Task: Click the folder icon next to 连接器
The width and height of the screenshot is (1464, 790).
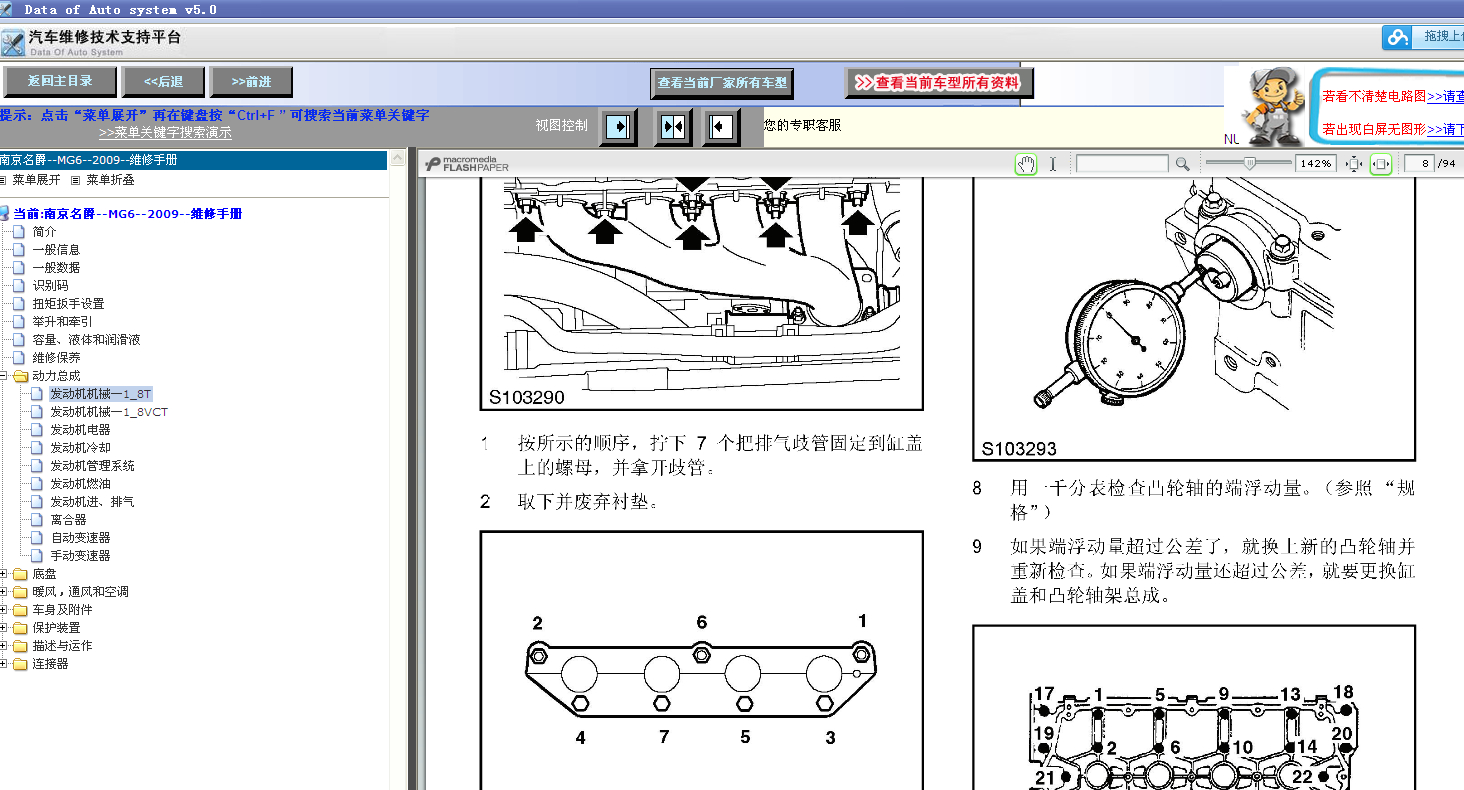Action: [x=20, y=664]
